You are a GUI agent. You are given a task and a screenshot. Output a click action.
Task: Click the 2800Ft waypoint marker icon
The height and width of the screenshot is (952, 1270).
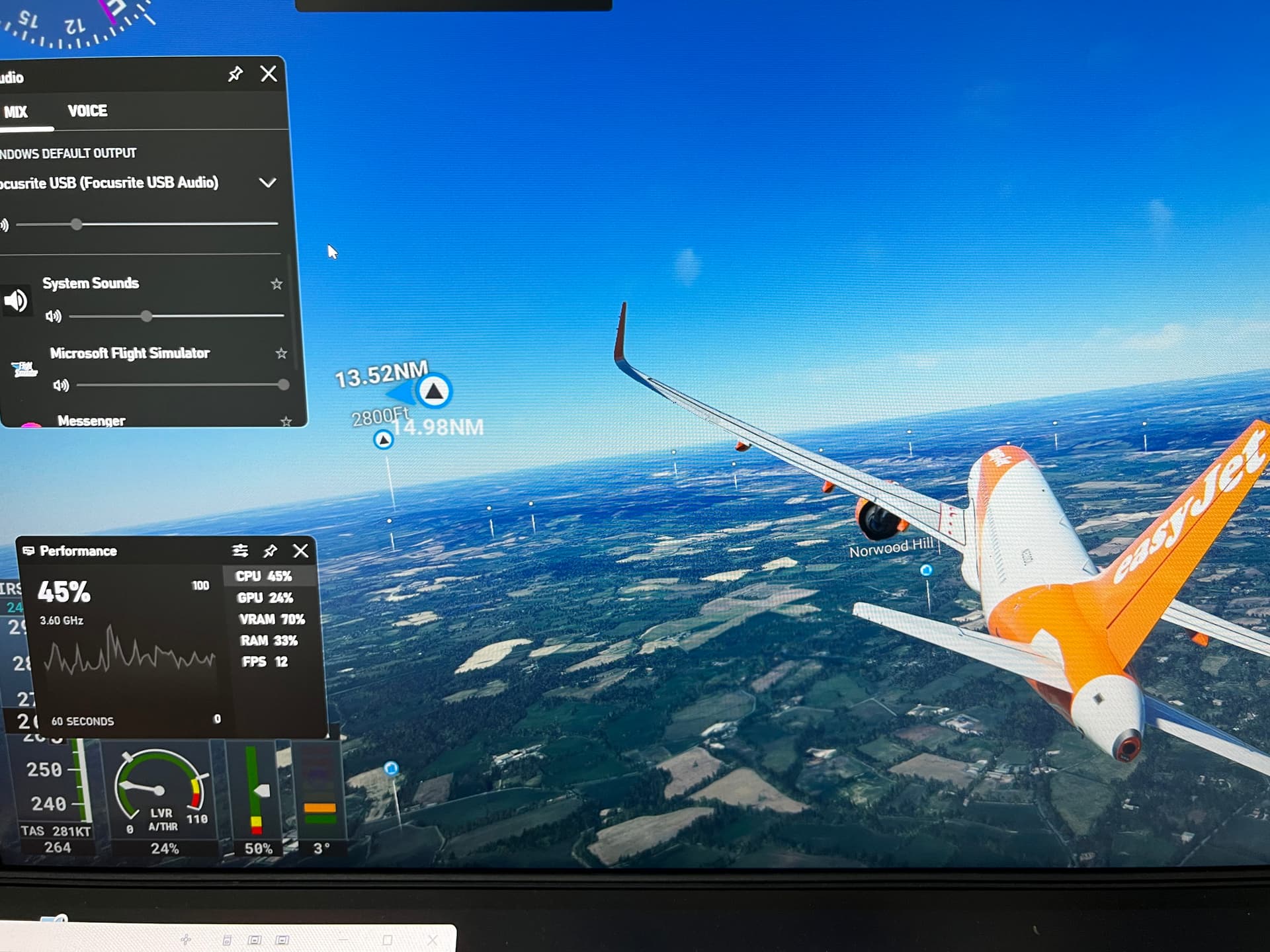(x=383, y=439)
